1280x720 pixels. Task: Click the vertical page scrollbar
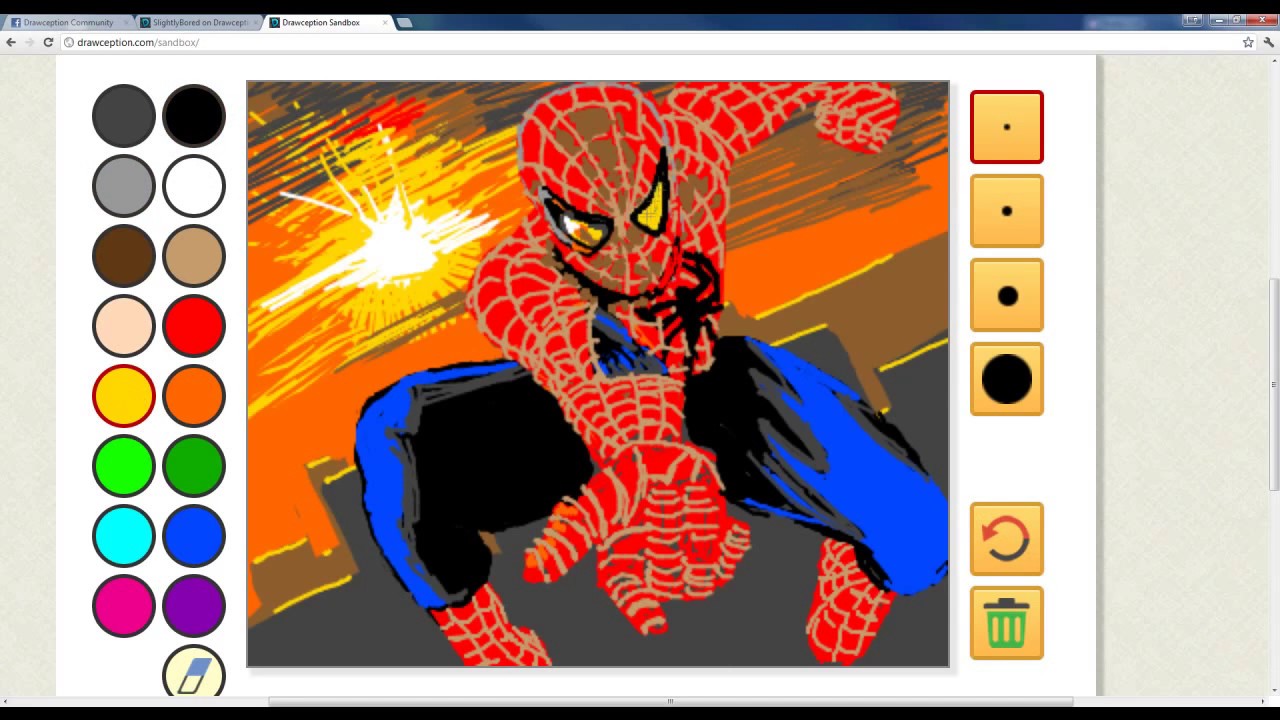(x=1273, y=385)
